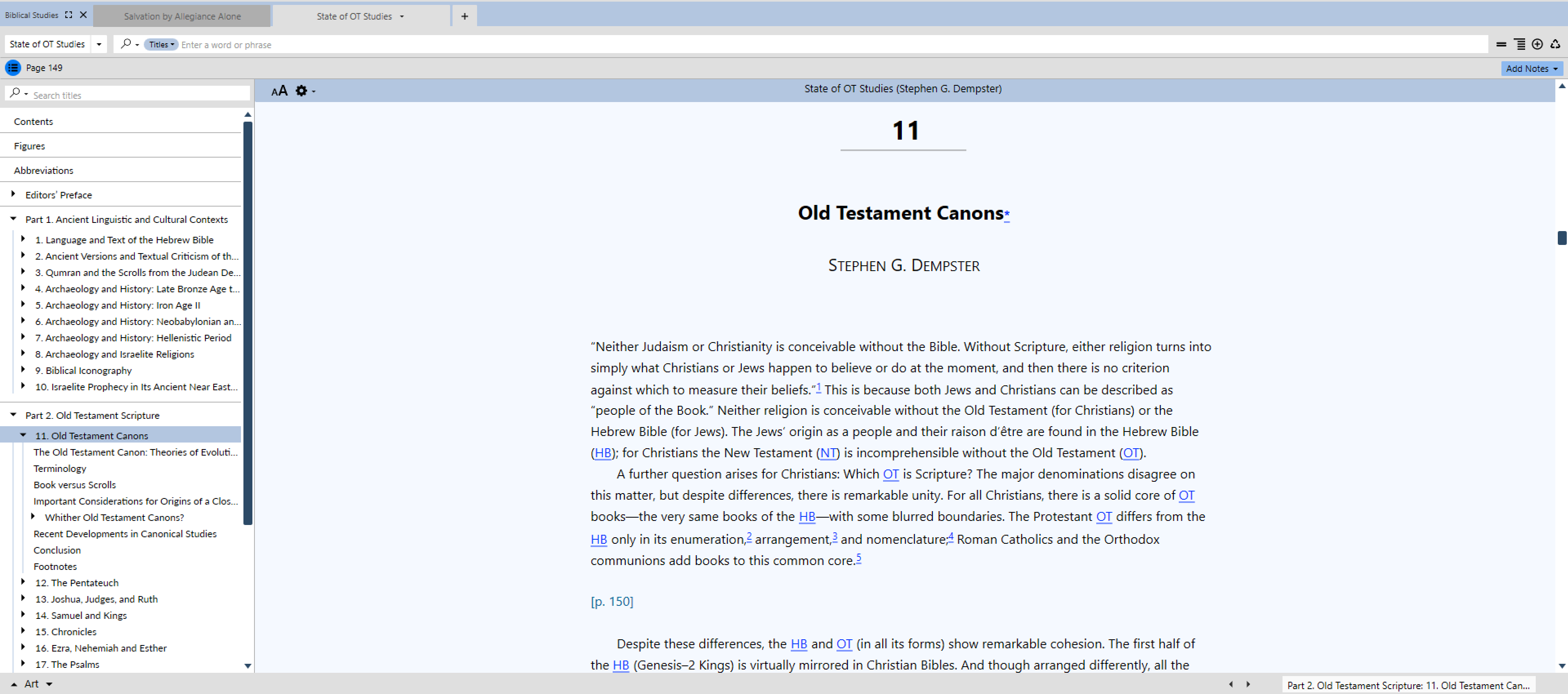The image size is (1568, 694).
Task: Collapse Part 1 Ancient Linguistic and Cultural Contexts
Action: [x=13, y=219]
